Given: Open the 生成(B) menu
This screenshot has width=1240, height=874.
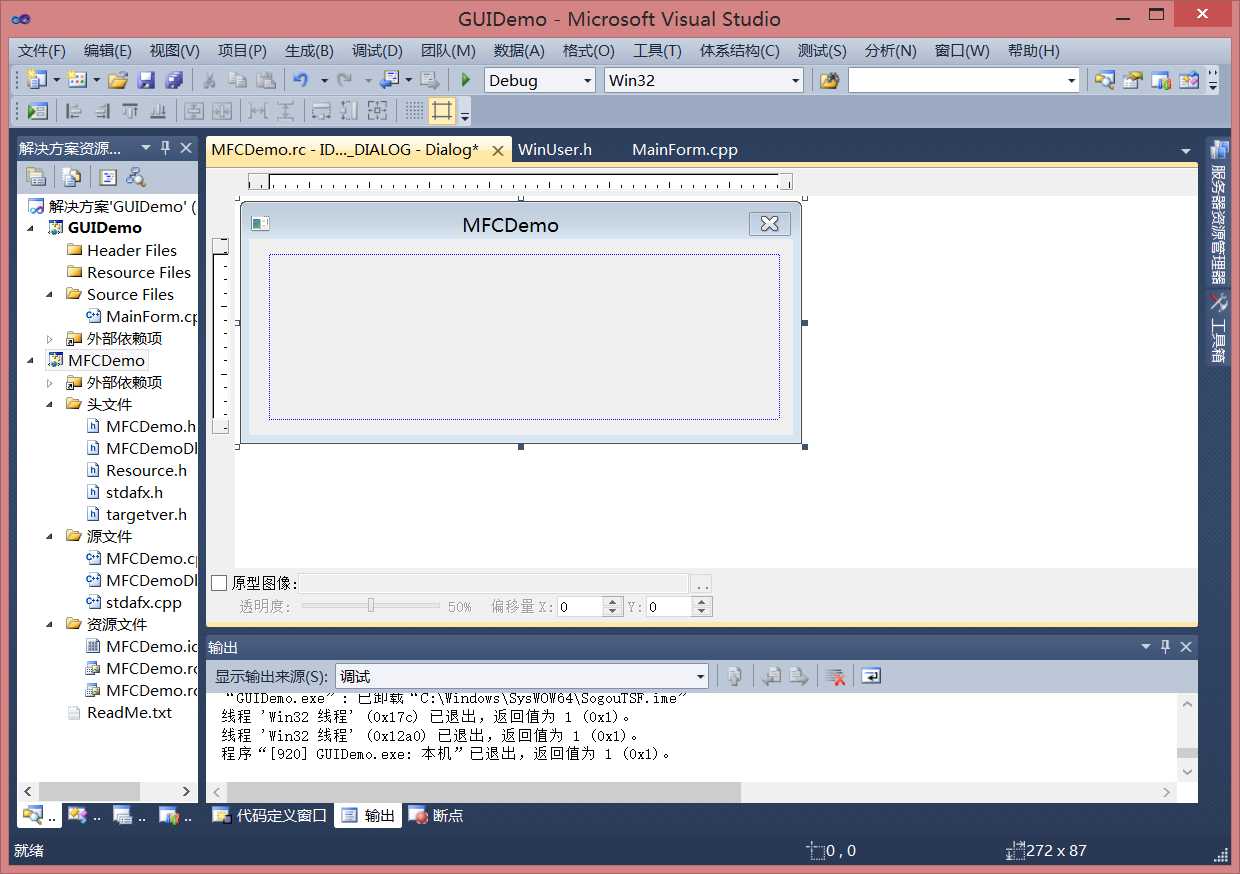Looking at the screenshot, I should 309,50.
